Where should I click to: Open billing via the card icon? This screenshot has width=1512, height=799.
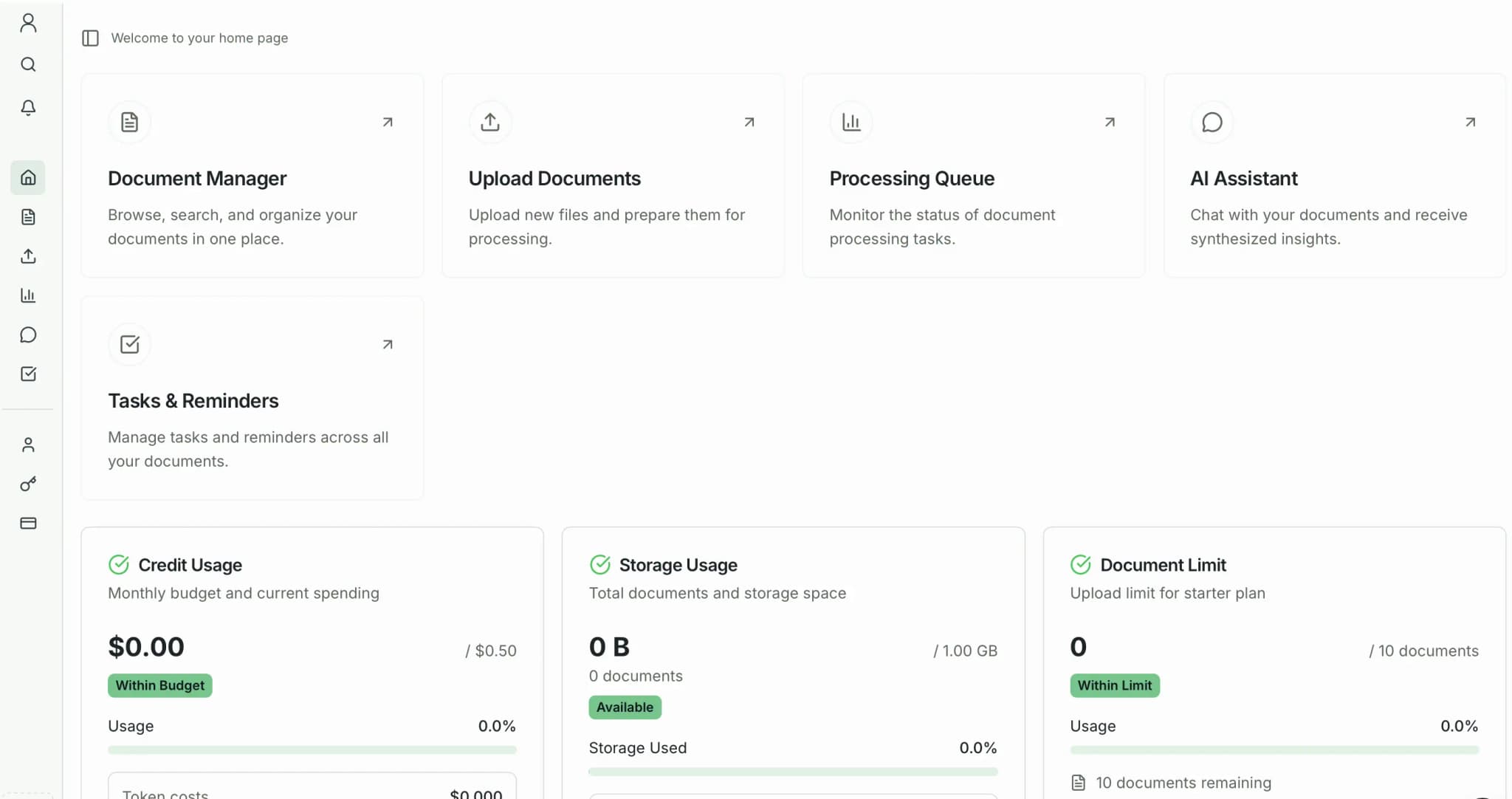[x=28, y=523]
